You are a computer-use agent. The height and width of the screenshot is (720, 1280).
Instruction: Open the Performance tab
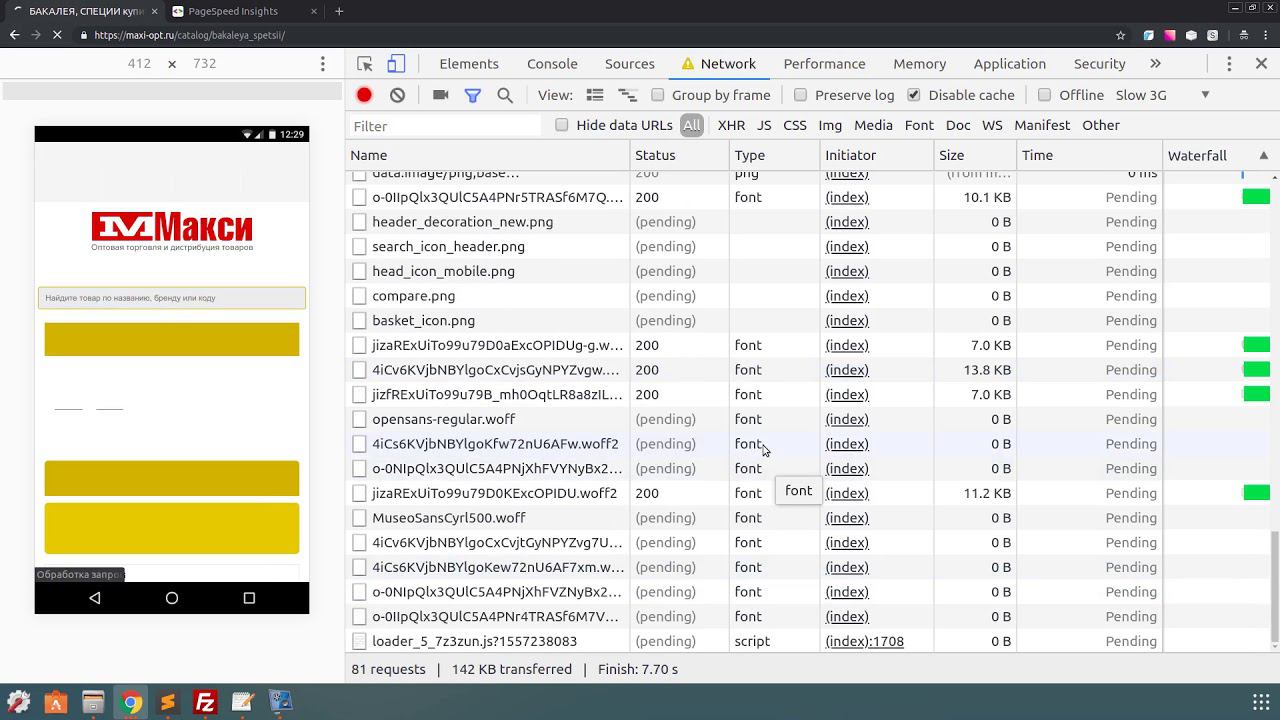pos(824,64)
